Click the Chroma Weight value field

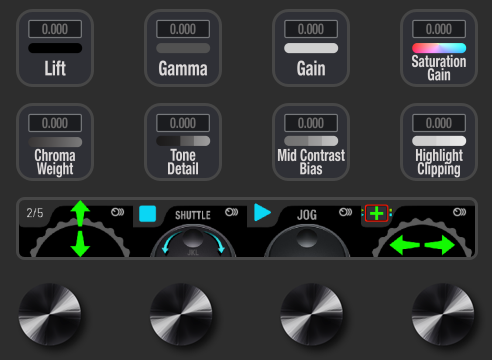(55, 123)
